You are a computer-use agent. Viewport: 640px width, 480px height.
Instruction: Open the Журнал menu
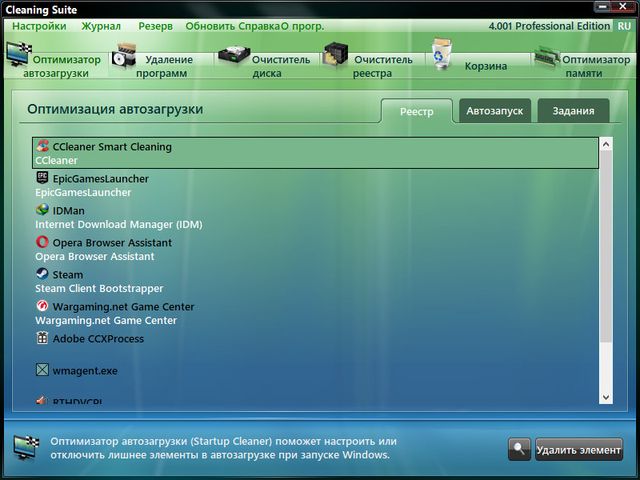tap(101, 25)
